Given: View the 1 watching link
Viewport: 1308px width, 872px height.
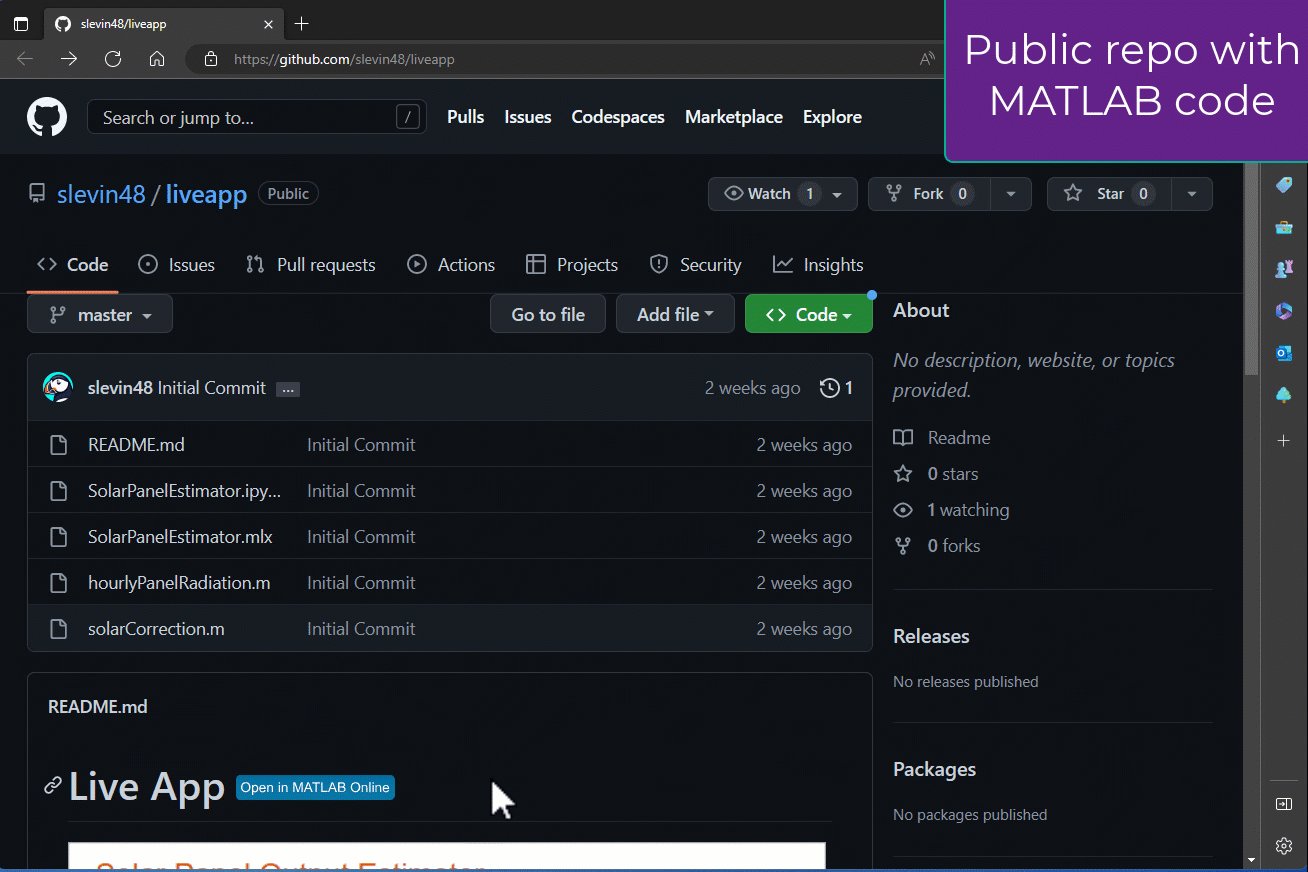Looking at the screenshot, I should coord(951,510).
